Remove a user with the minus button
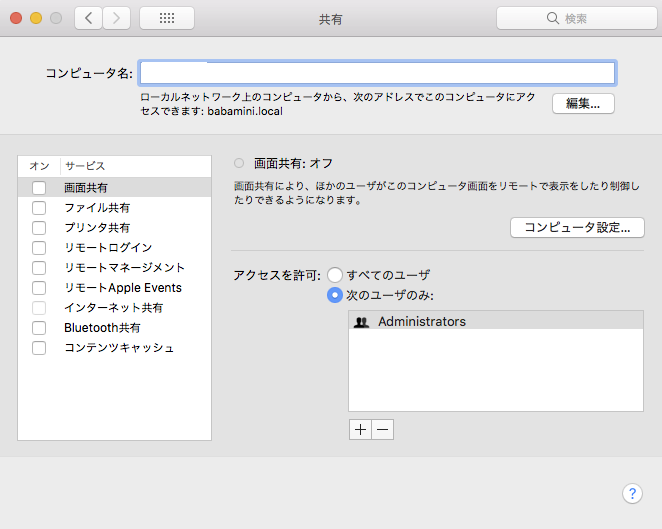The height and width of the screenshot is (529, 662). 383,429
